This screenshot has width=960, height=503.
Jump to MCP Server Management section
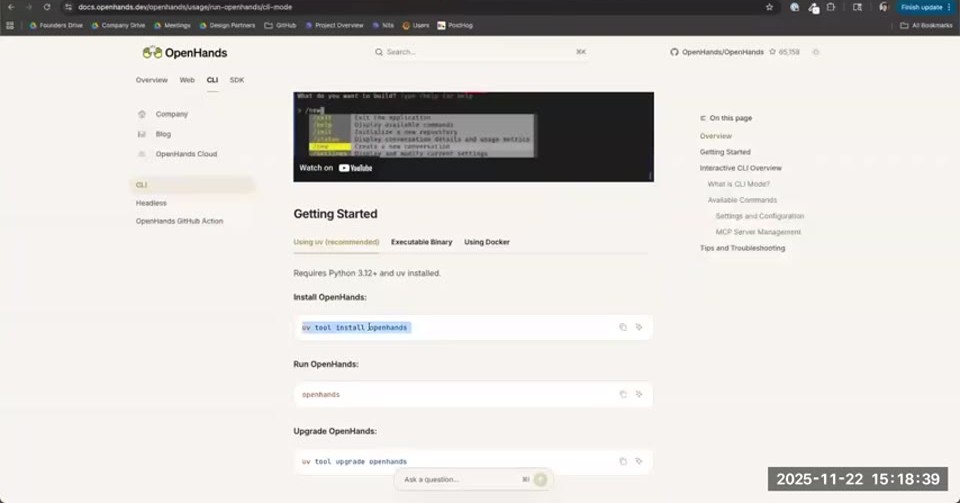(758, 232)
